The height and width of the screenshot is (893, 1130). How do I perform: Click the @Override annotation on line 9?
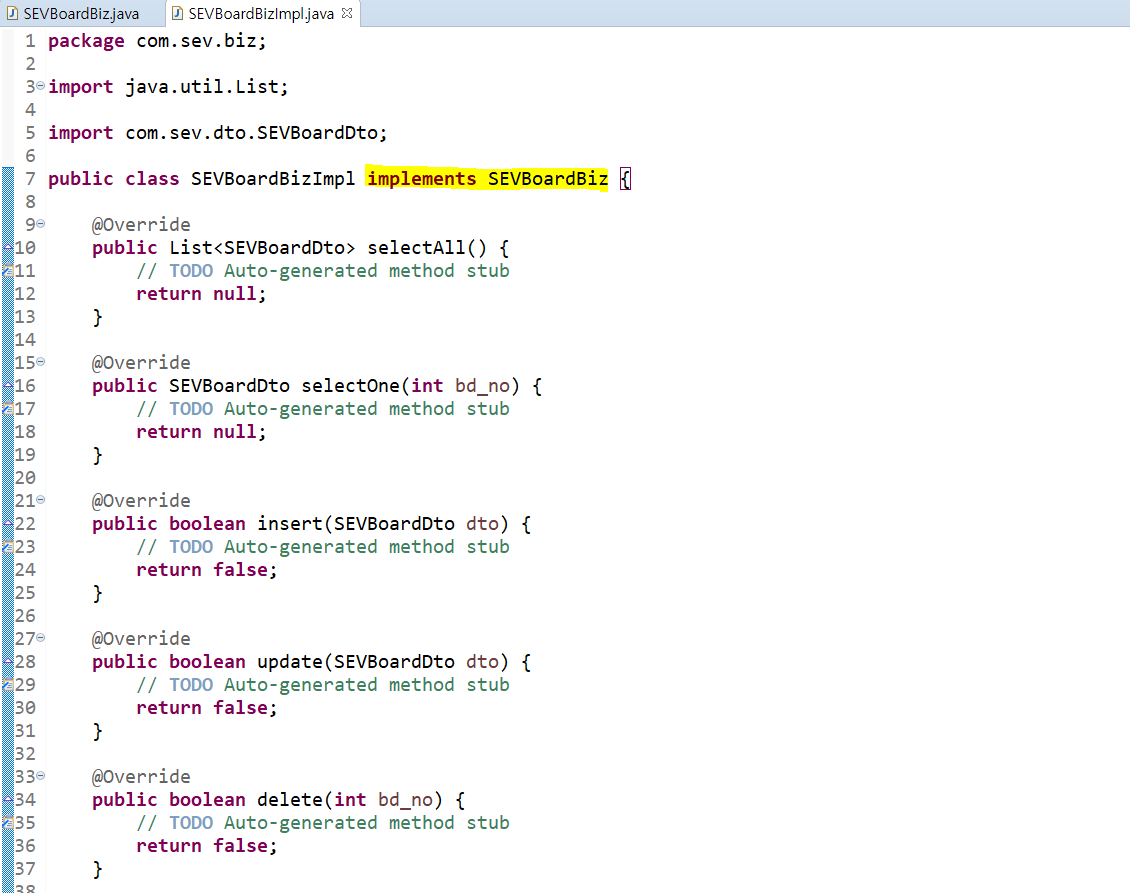[x=141, y=225]
